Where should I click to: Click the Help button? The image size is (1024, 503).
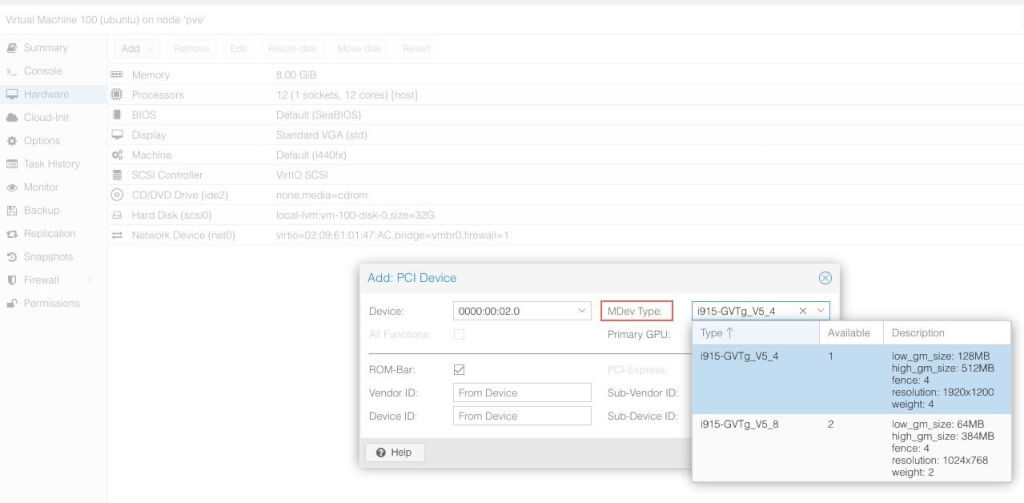pos(394,452)
